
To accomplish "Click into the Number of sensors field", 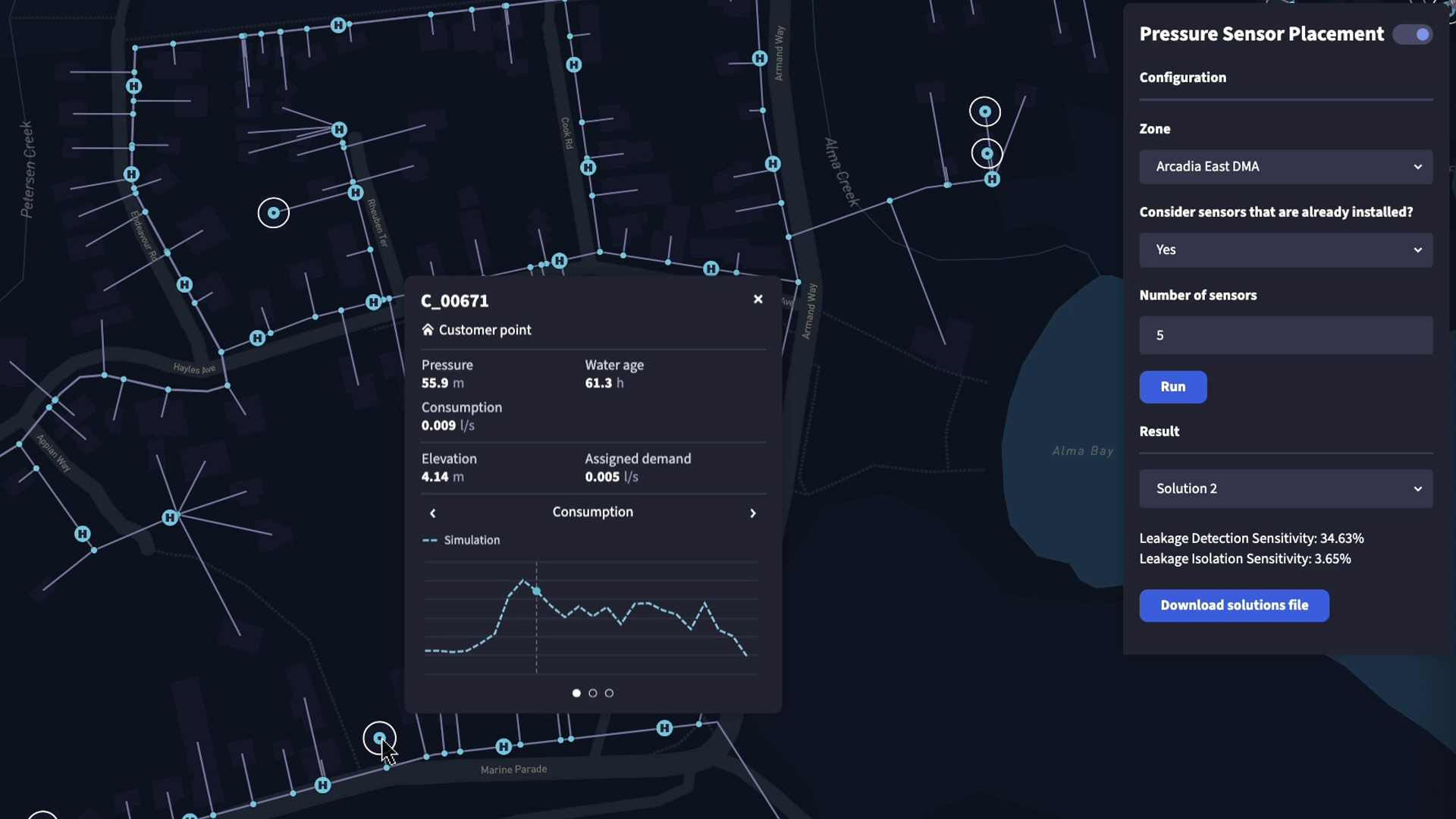I will tap(1285, 335).
